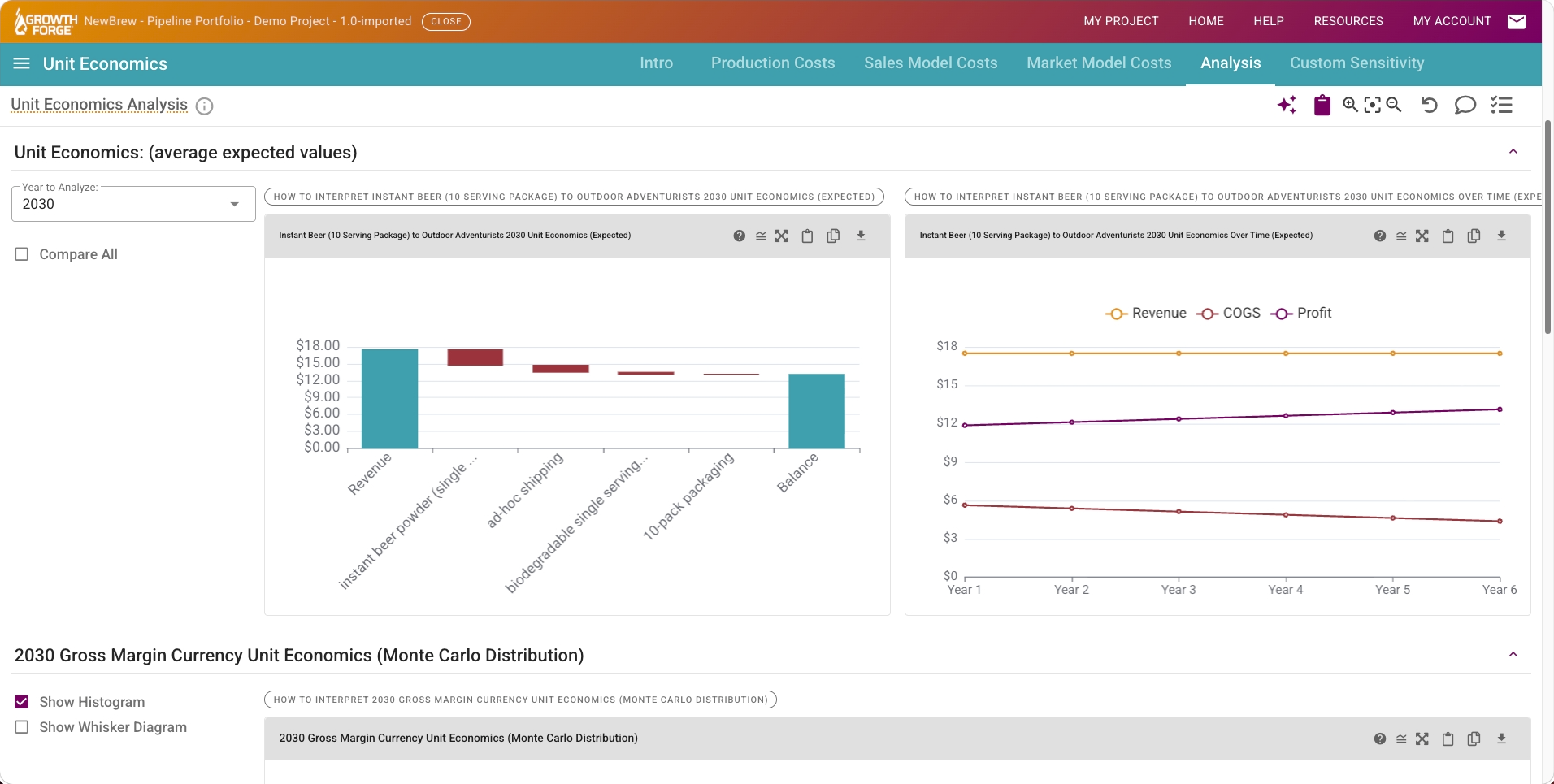The image size is (1554, 784).
Task: Switch to the Market Model Costs tab
Action: tap(1099, 63)
